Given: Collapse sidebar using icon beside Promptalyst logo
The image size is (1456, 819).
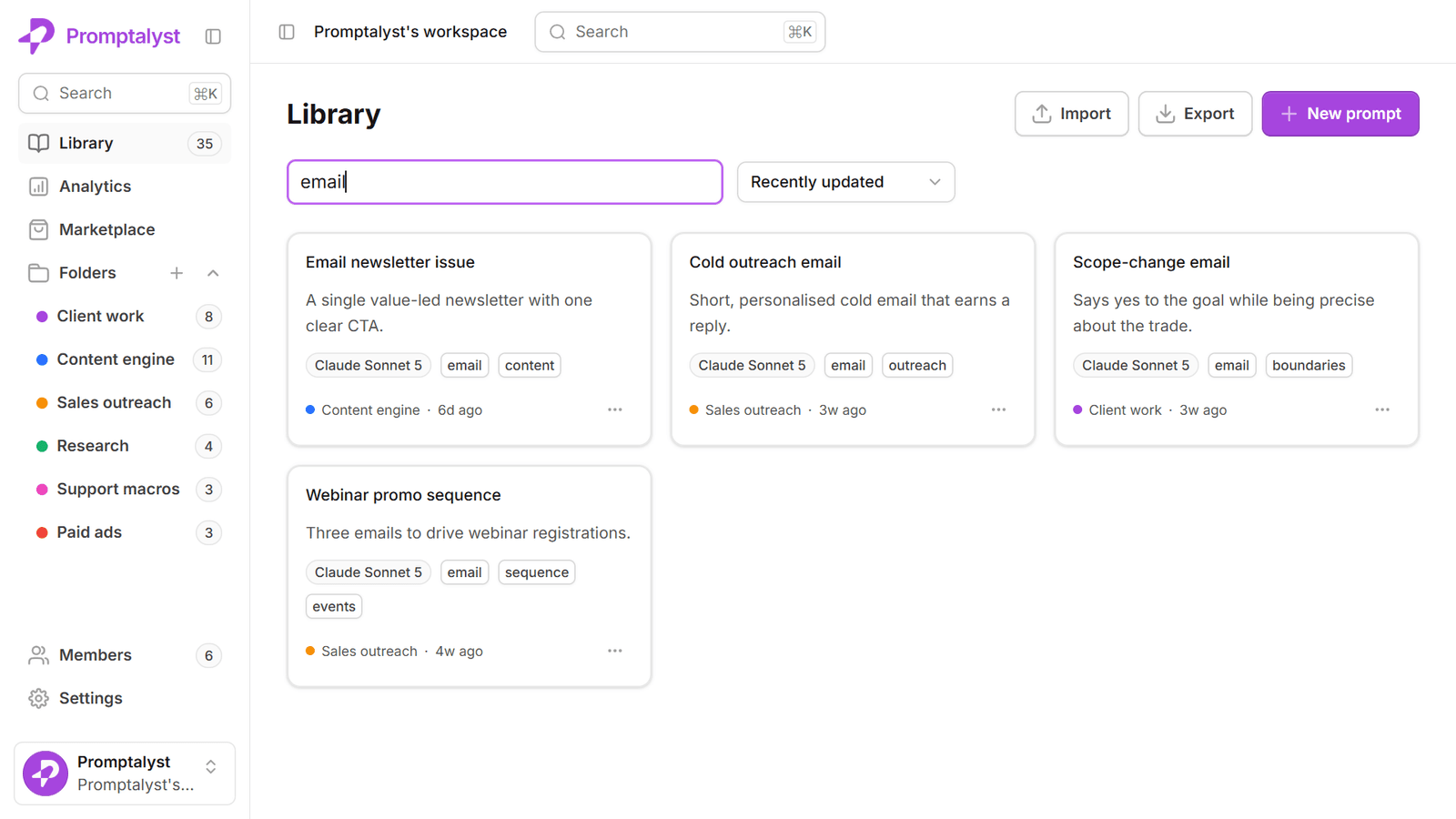Looking at the screenshot, I should (213, 36).
